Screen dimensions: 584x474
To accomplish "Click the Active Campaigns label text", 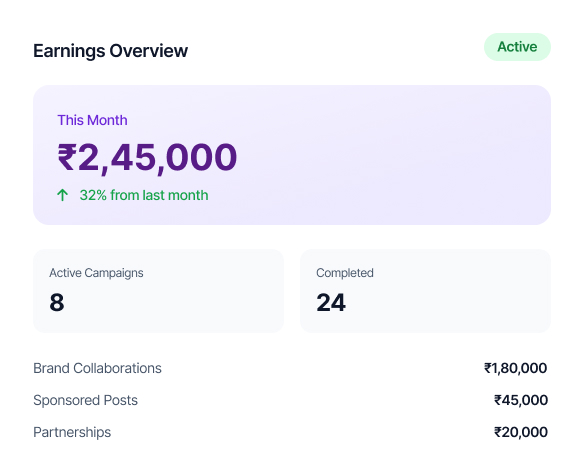I will tap(96, 273).
